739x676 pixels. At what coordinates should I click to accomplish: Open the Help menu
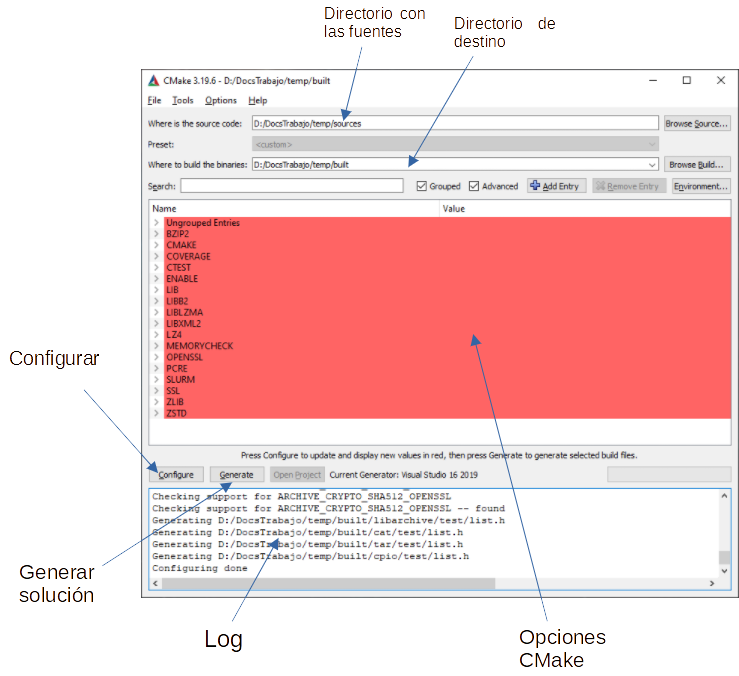coord(258,100)
